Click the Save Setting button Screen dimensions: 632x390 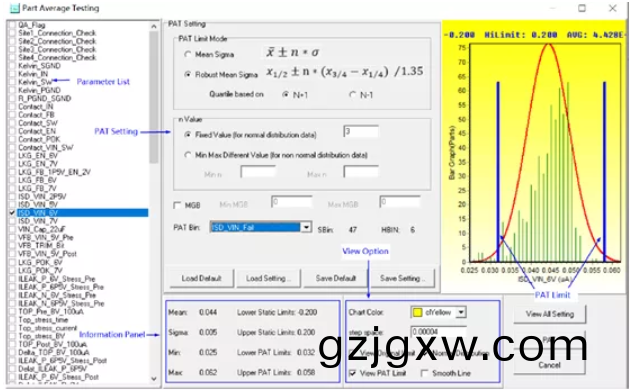[x=402, y=278]
